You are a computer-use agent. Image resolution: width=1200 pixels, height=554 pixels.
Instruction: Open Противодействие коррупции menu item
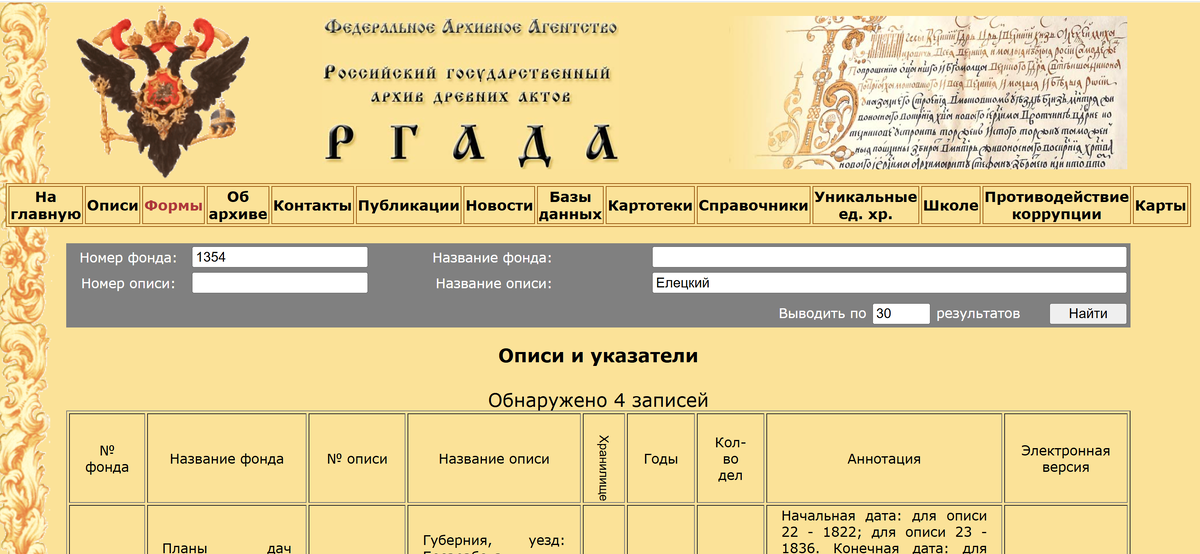(x=1056, y=205)
